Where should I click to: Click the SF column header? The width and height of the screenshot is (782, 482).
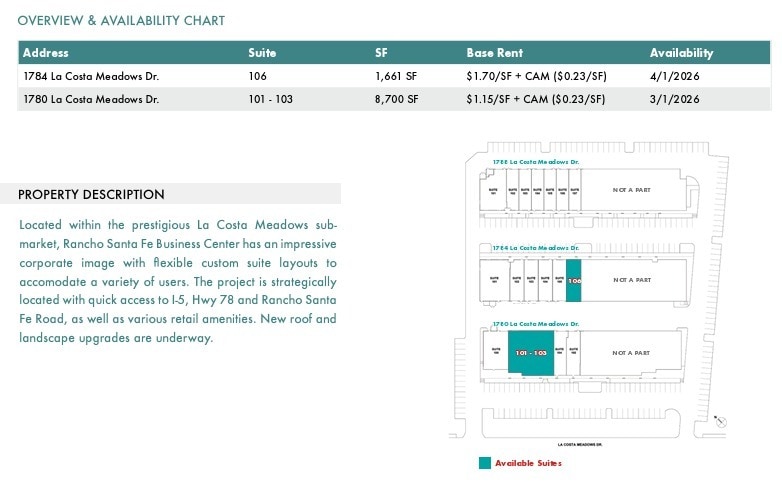pos(381,53)
